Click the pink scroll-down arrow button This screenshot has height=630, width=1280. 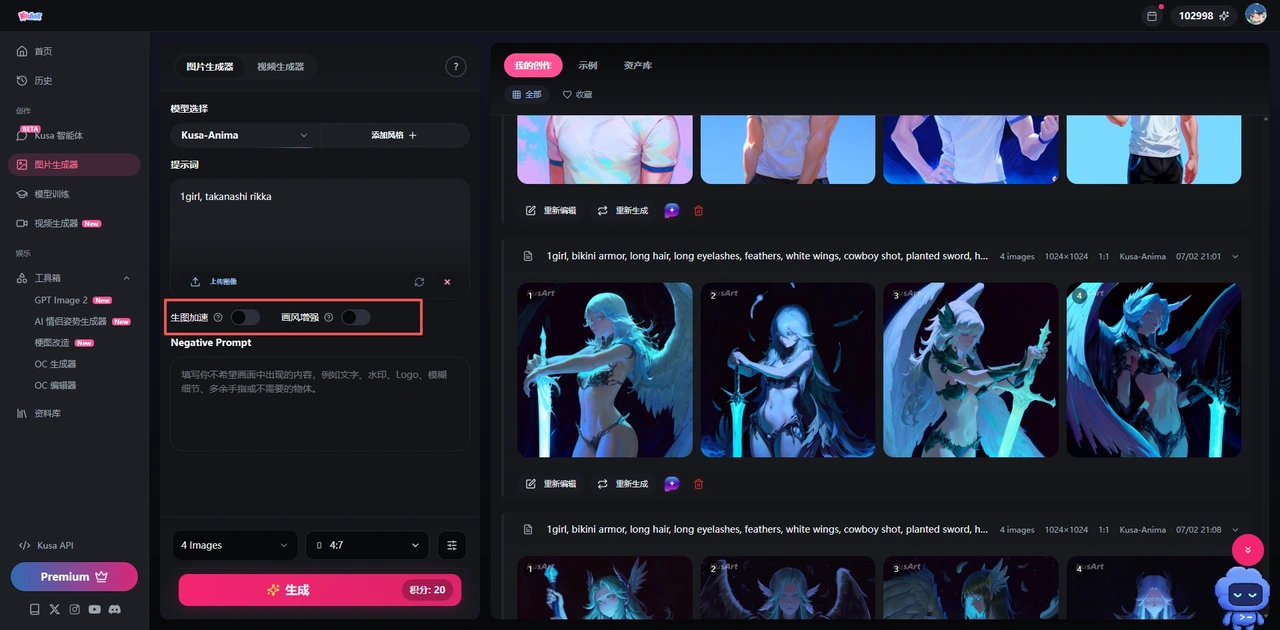point(1248,550)
